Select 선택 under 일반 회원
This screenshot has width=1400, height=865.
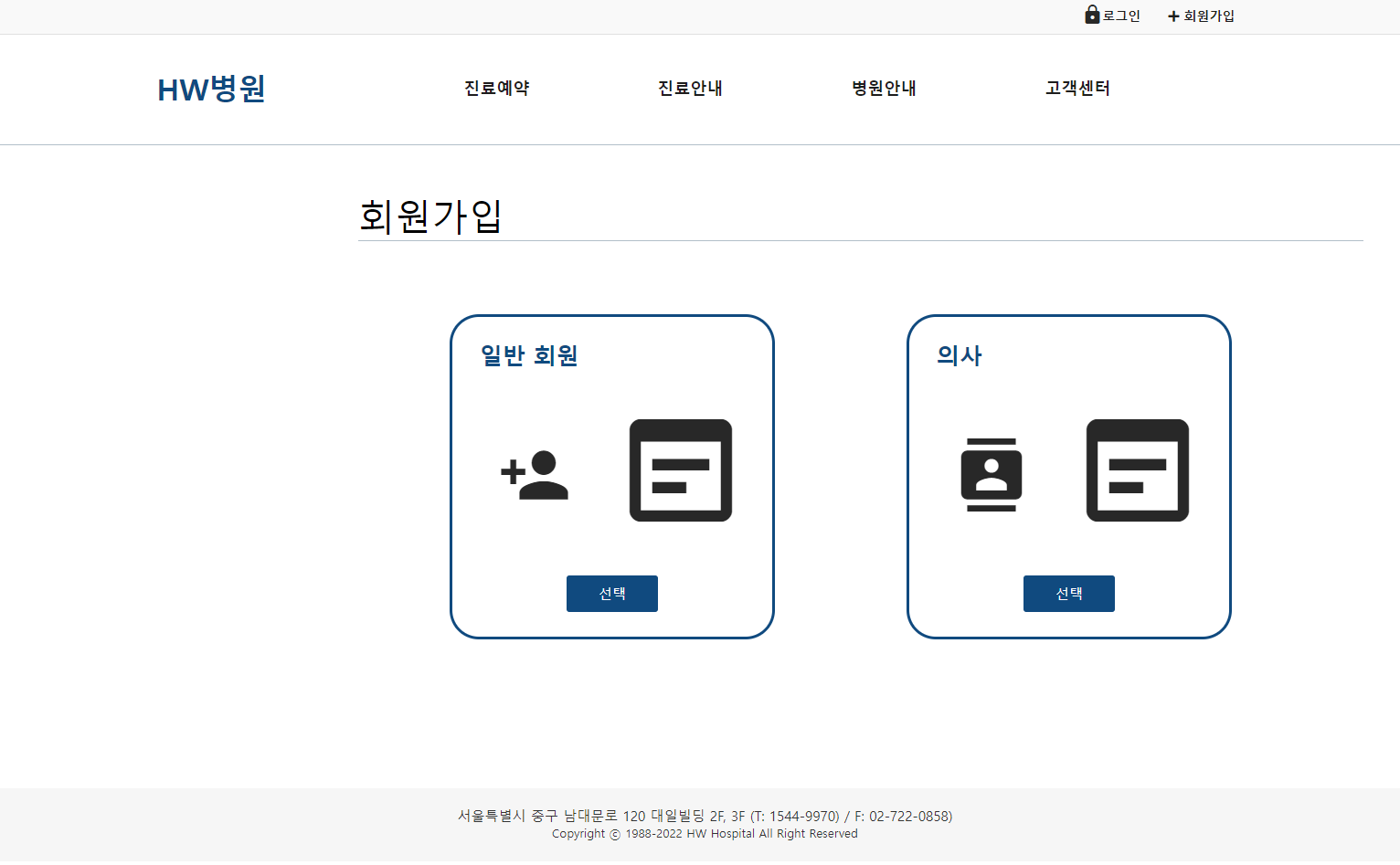pyautogui.click(x=611, y=593)
